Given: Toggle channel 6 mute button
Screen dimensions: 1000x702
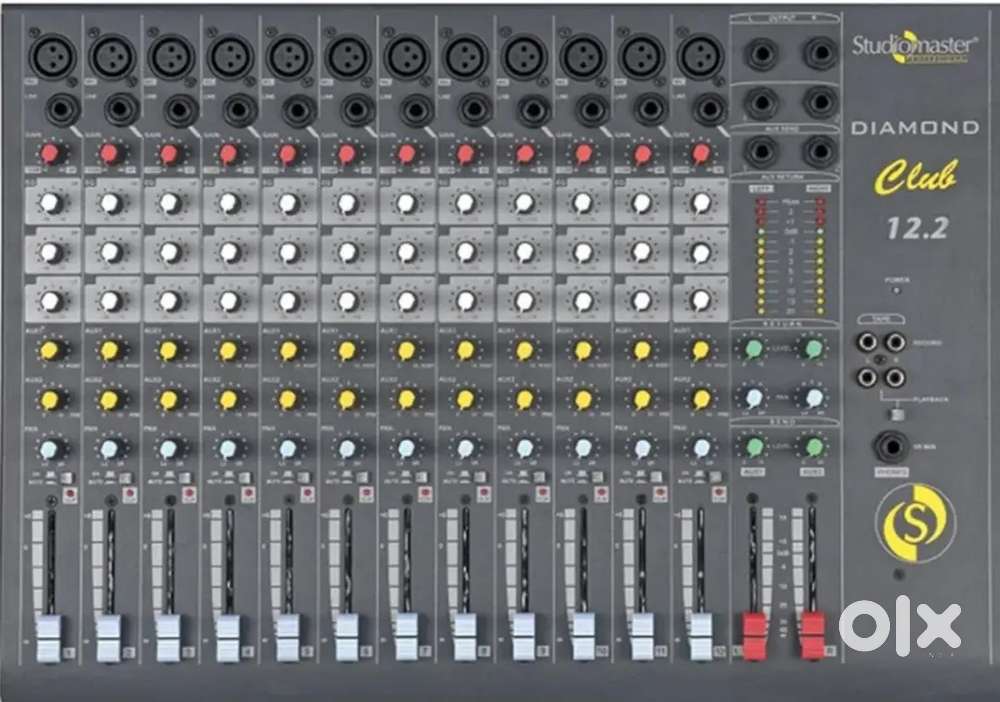Looking at the screenshot, I should (361, 478).
